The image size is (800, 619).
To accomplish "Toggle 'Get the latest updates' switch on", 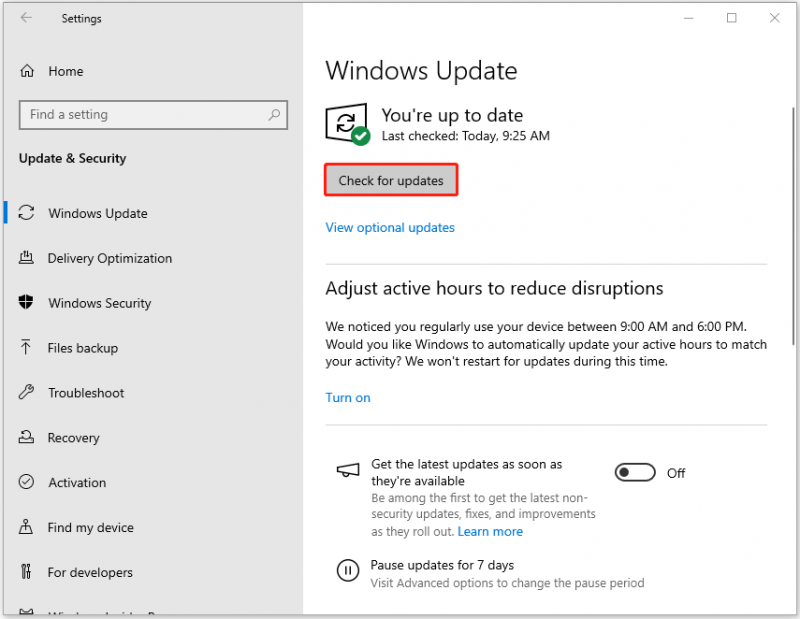I will click(x=635, y=473).
